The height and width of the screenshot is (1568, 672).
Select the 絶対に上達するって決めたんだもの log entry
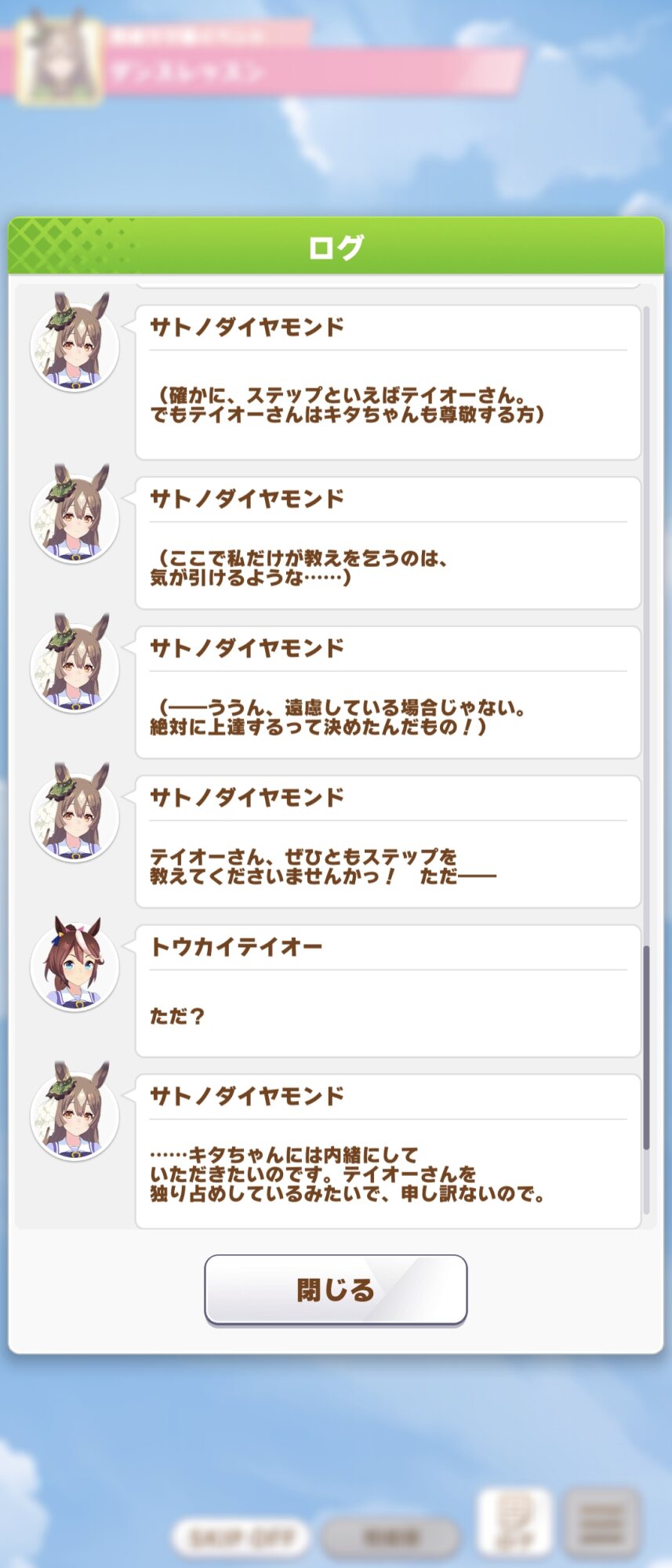pyautogui.click(x=388, y=692)
